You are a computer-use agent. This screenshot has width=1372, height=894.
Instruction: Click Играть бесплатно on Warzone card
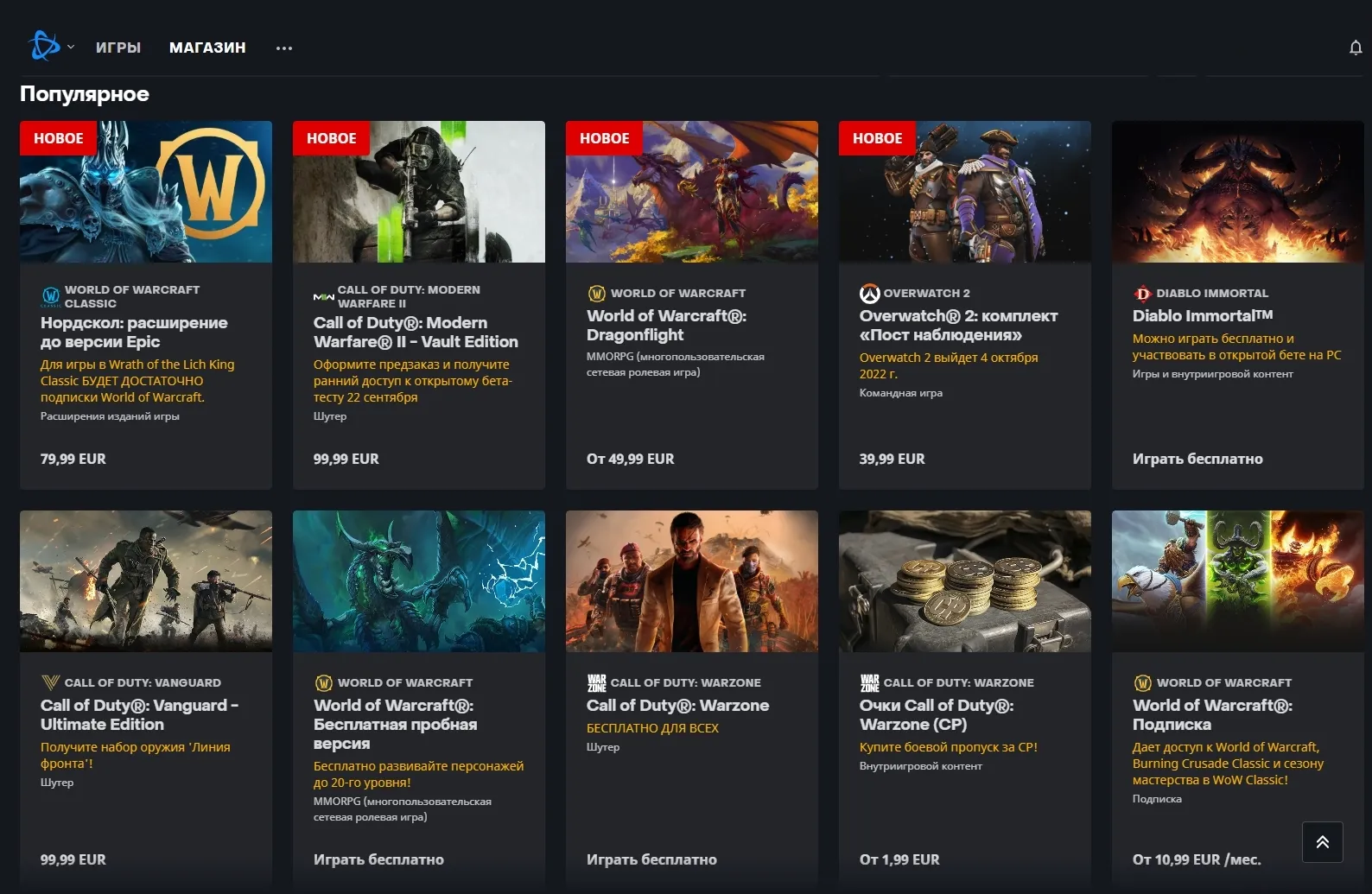point(651,860)
